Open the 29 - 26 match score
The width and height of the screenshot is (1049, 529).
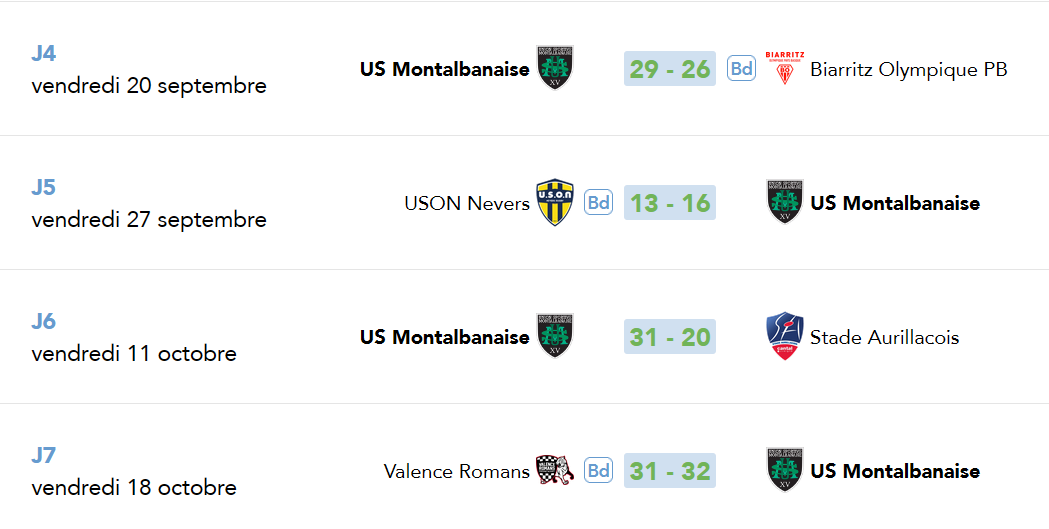[670, 68]
